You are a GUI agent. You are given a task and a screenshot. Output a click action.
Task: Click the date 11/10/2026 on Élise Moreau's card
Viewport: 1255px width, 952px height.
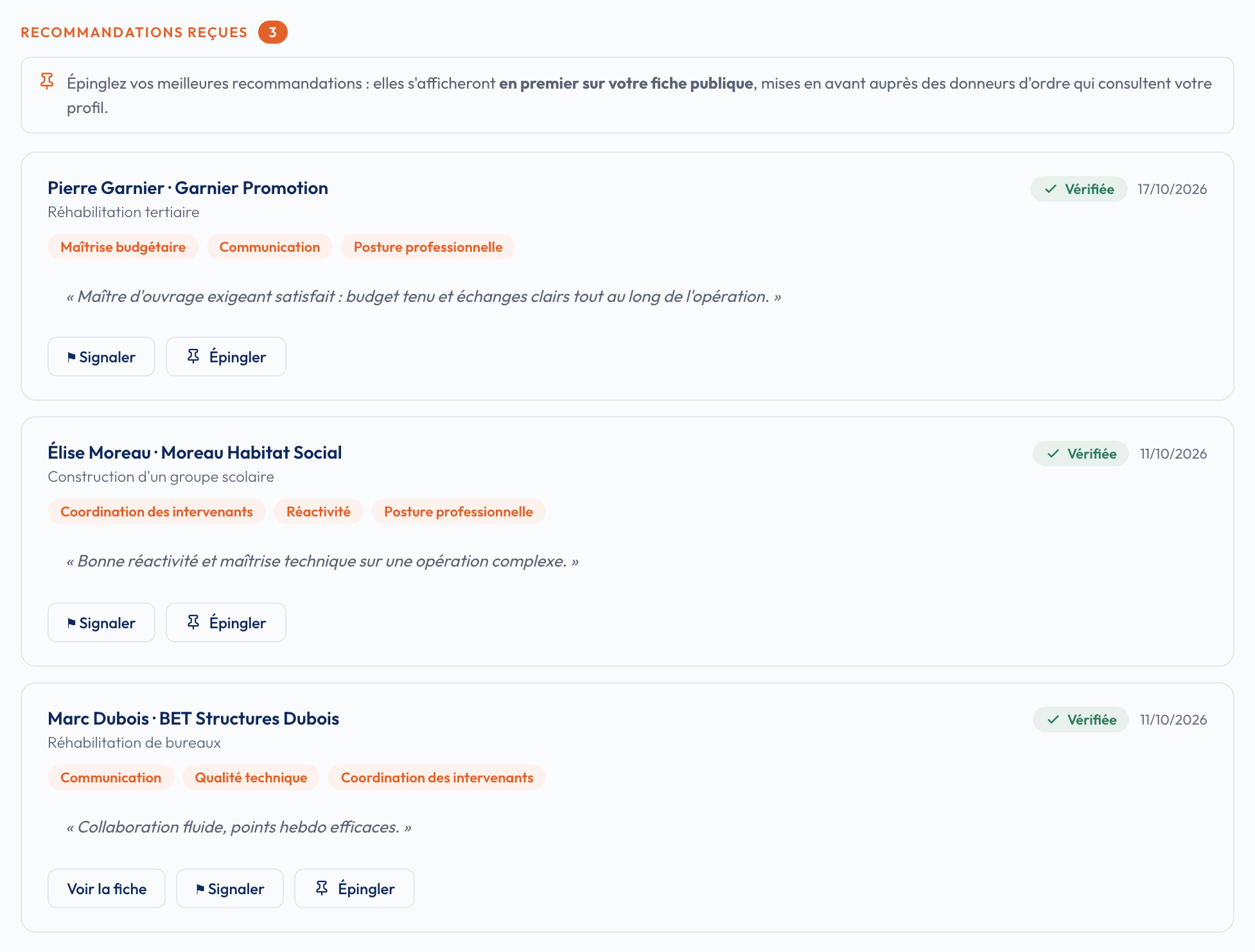point(1173,454)
